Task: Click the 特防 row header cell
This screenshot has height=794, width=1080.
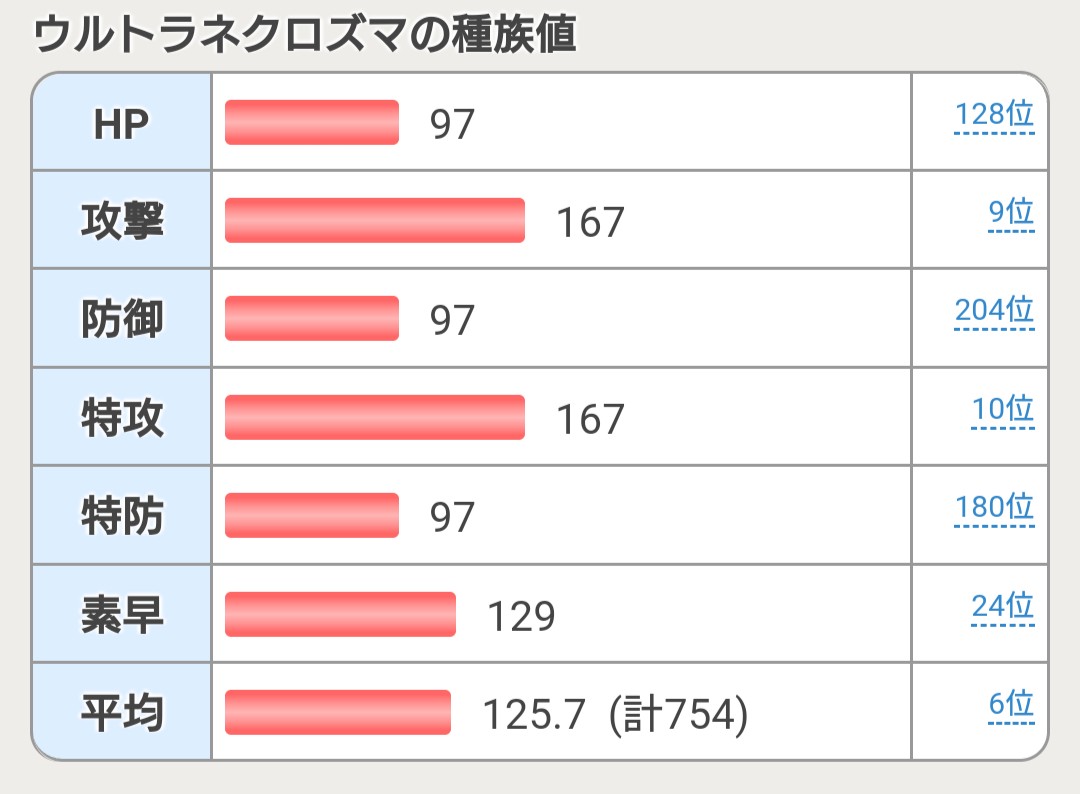Action: [121, 515]
